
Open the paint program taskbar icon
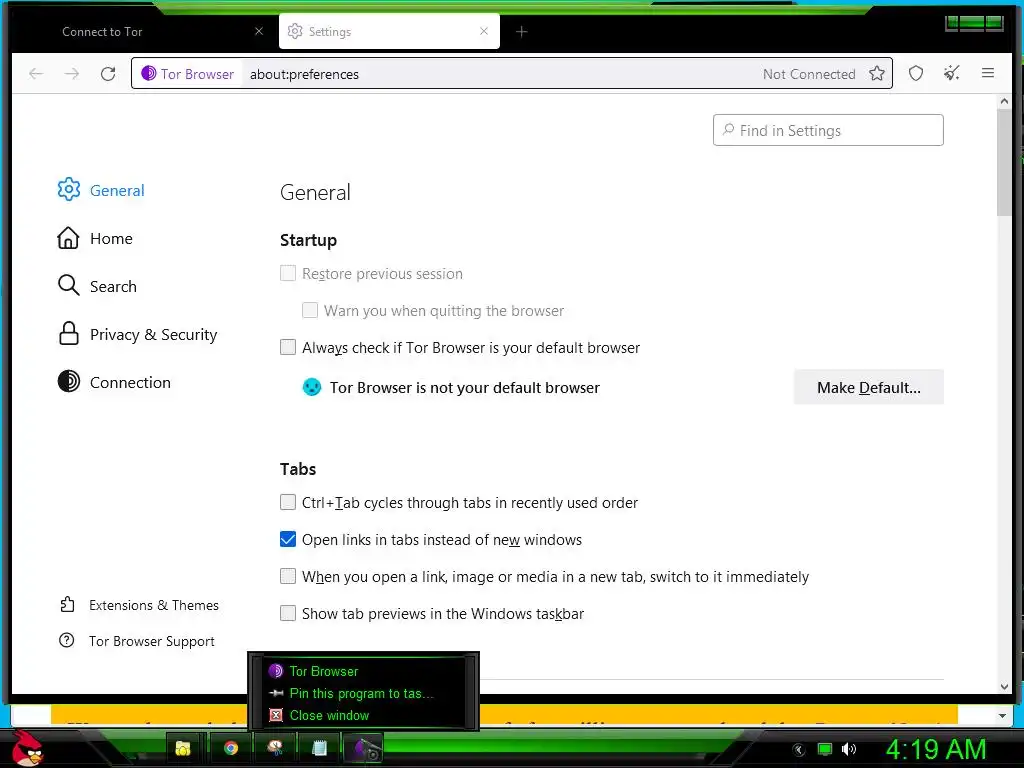tap(275, 748)
